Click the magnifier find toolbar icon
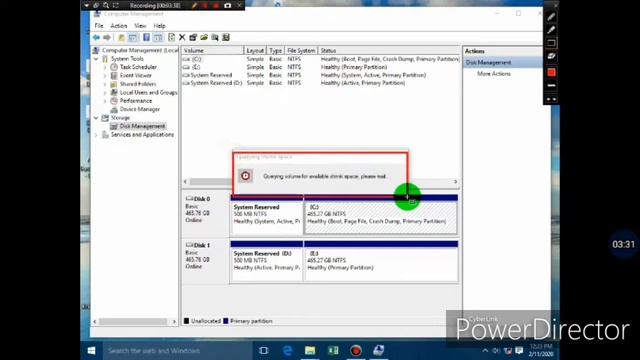This screenshot has height=360, width=640. (x=215, y=38)
